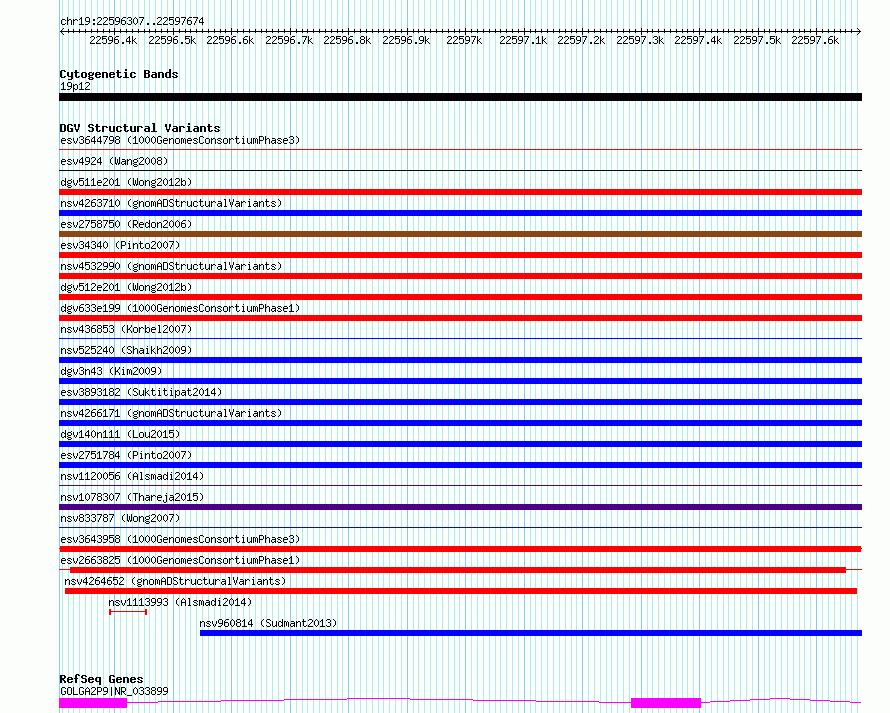
Task: Select nsv960814 (Sudmant2013) label
Action: pyautogui.click(x=268, y=623)
